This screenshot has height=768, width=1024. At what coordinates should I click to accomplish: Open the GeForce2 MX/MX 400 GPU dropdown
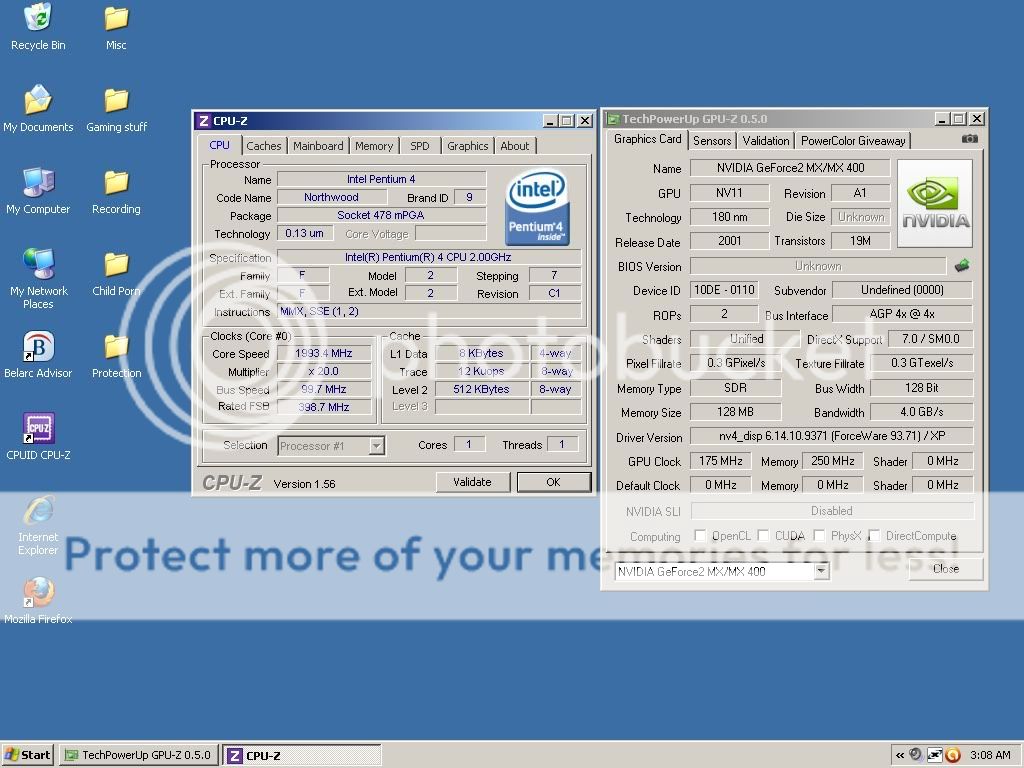[x=821, y=571]
